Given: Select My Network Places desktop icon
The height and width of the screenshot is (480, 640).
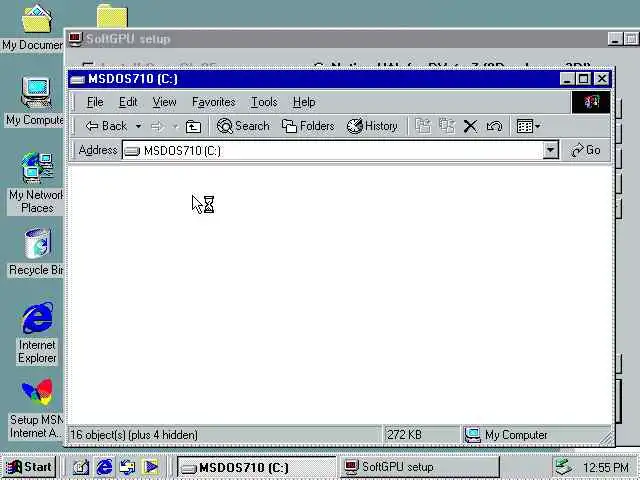Looking at the screenshot, I should pos(37,184).
